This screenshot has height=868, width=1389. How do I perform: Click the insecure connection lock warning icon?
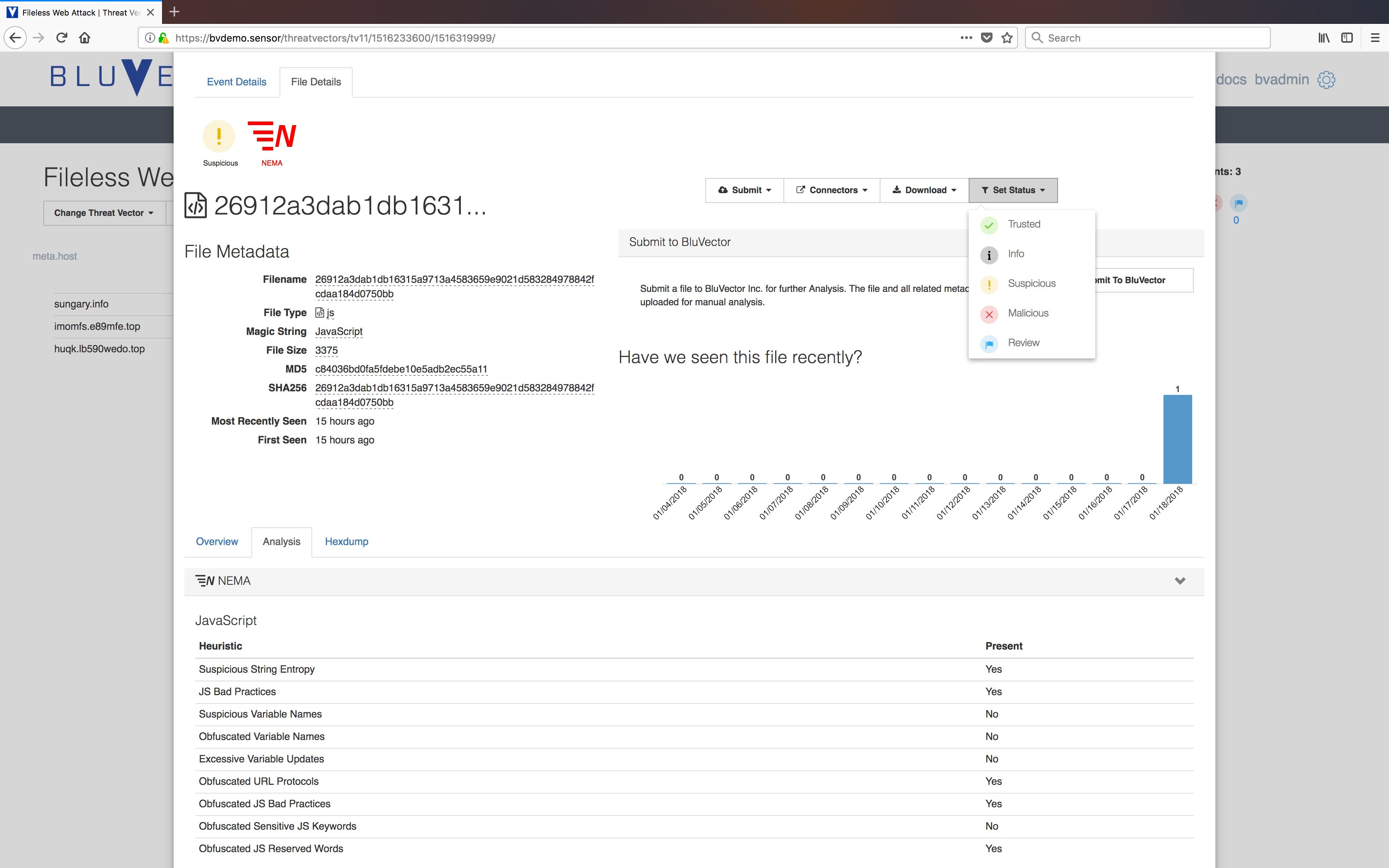coord(163,38)
